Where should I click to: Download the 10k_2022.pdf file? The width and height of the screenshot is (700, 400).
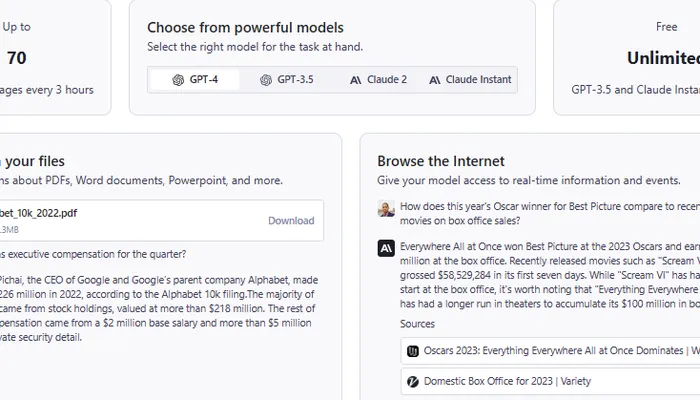(x=290, y=221)
